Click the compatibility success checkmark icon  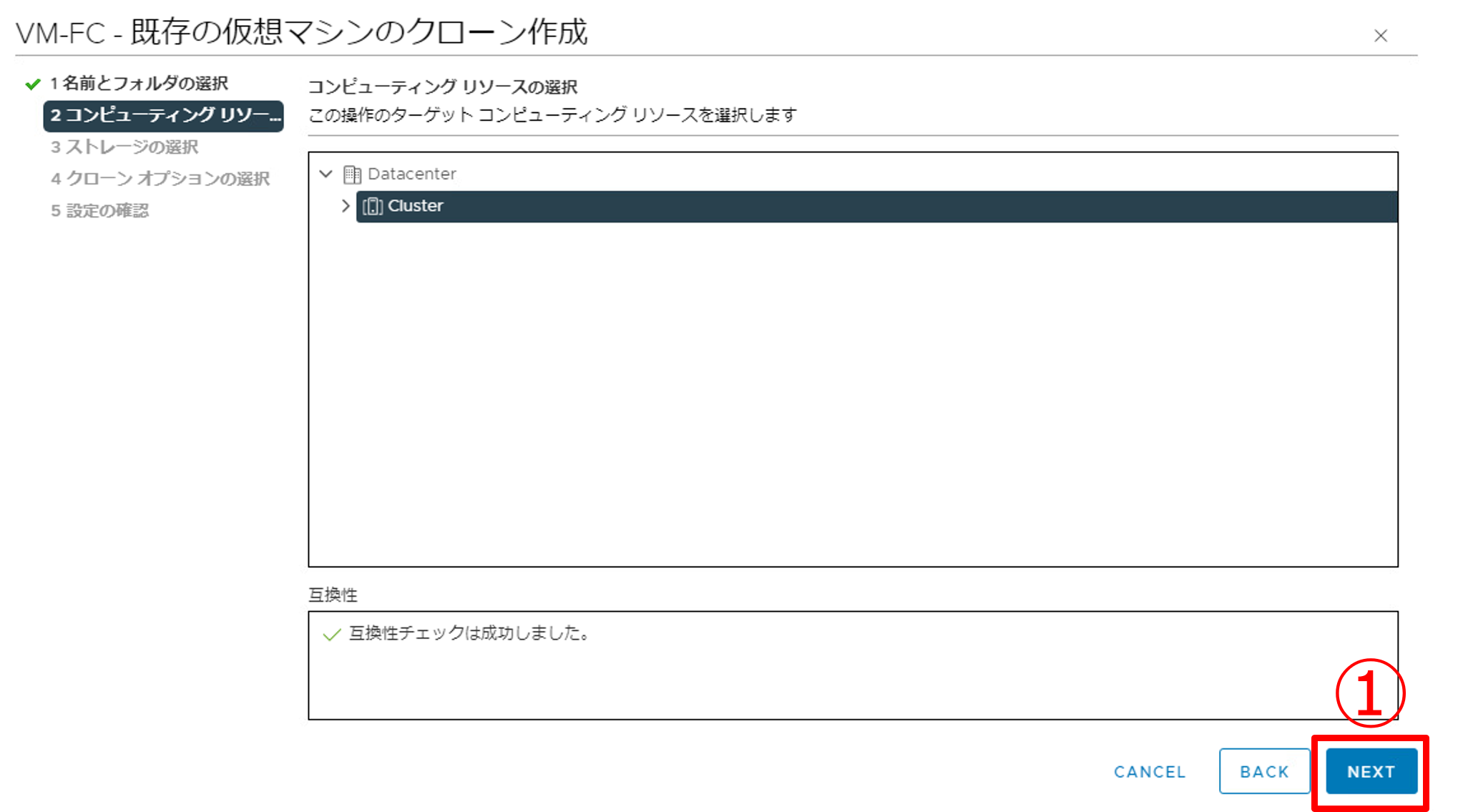tap(331, 635)
